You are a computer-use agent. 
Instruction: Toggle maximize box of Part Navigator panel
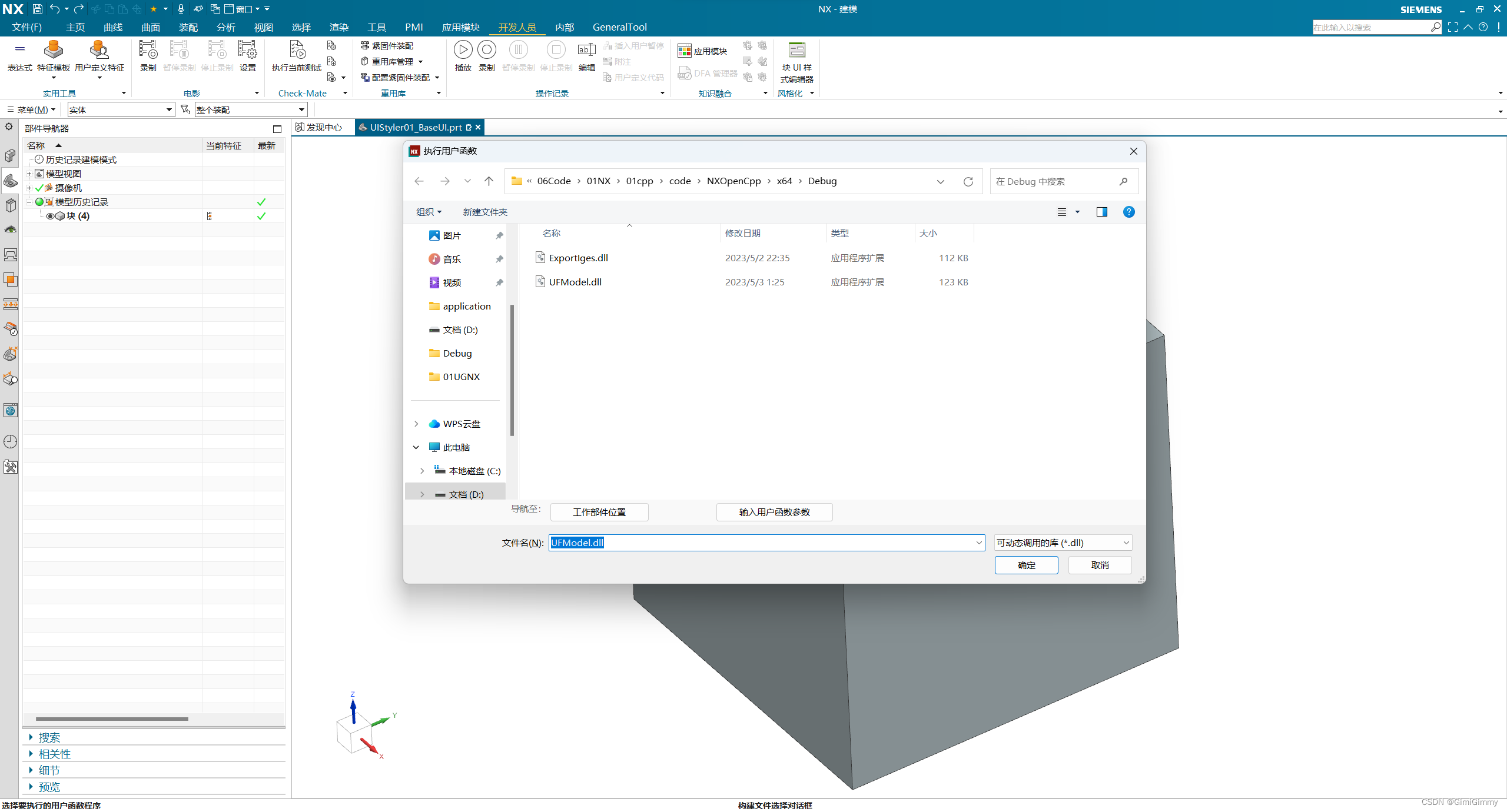tap(277, 129)
